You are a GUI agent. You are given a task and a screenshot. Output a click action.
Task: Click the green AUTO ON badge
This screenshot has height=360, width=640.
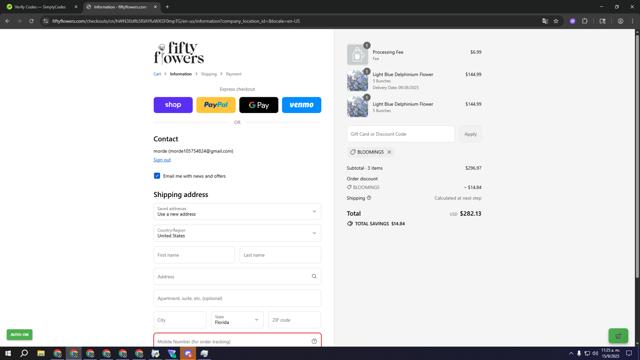coord(20,335)
